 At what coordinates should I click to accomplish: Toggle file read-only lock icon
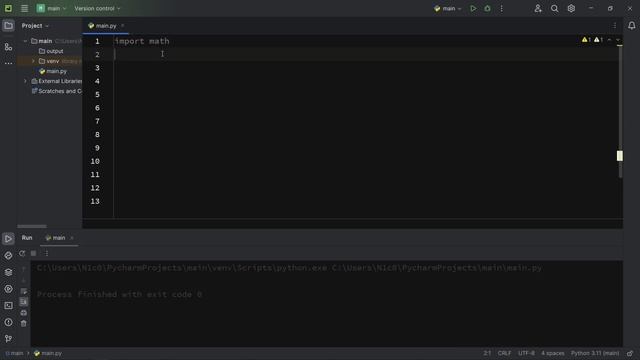coord(630,353)
